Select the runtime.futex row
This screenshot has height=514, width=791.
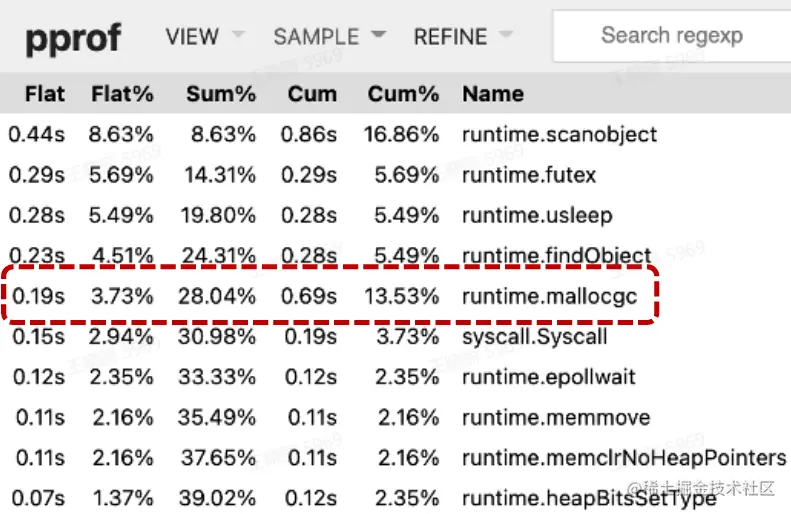pos(528,175)
